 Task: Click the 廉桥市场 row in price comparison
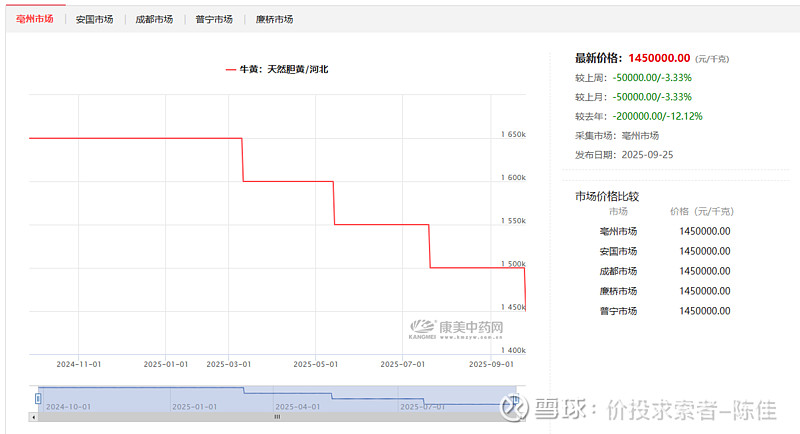point(665,291)
